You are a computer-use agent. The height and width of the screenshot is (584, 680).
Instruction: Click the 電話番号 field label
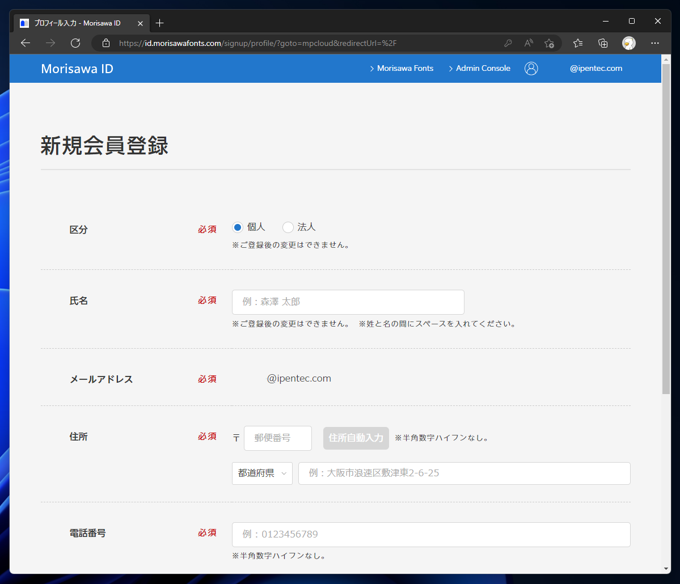tap(88, 533)
